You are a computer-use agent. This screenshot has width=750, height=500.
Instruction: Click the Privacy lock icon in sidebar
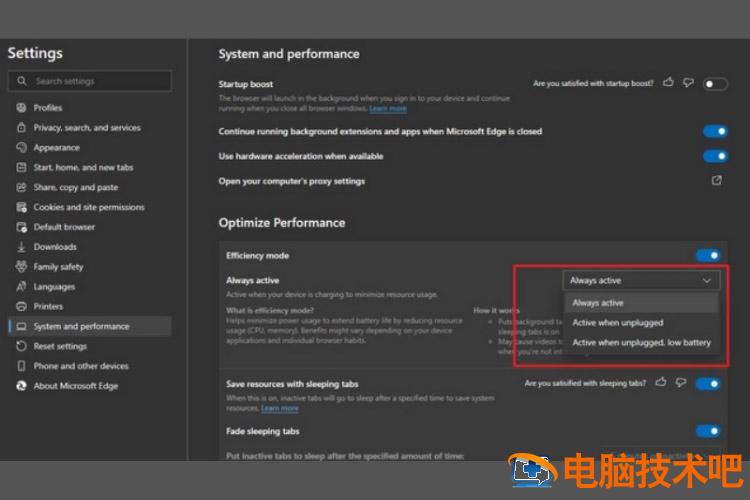point(22,127)
